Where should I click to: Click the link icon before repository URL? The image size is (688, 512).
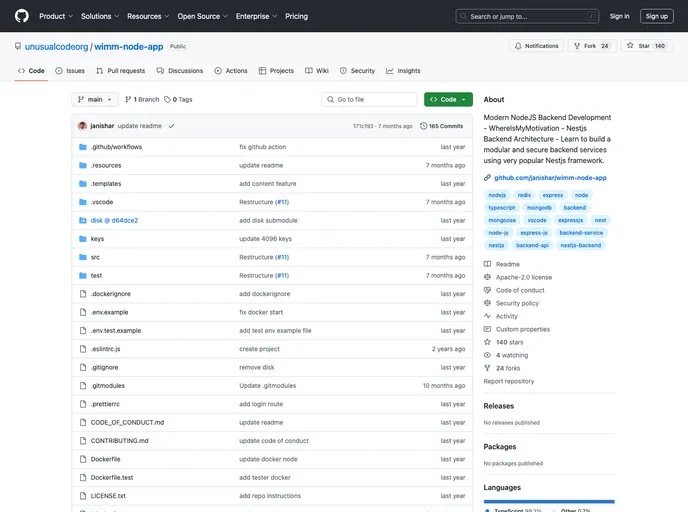click(x=487, y=178)
